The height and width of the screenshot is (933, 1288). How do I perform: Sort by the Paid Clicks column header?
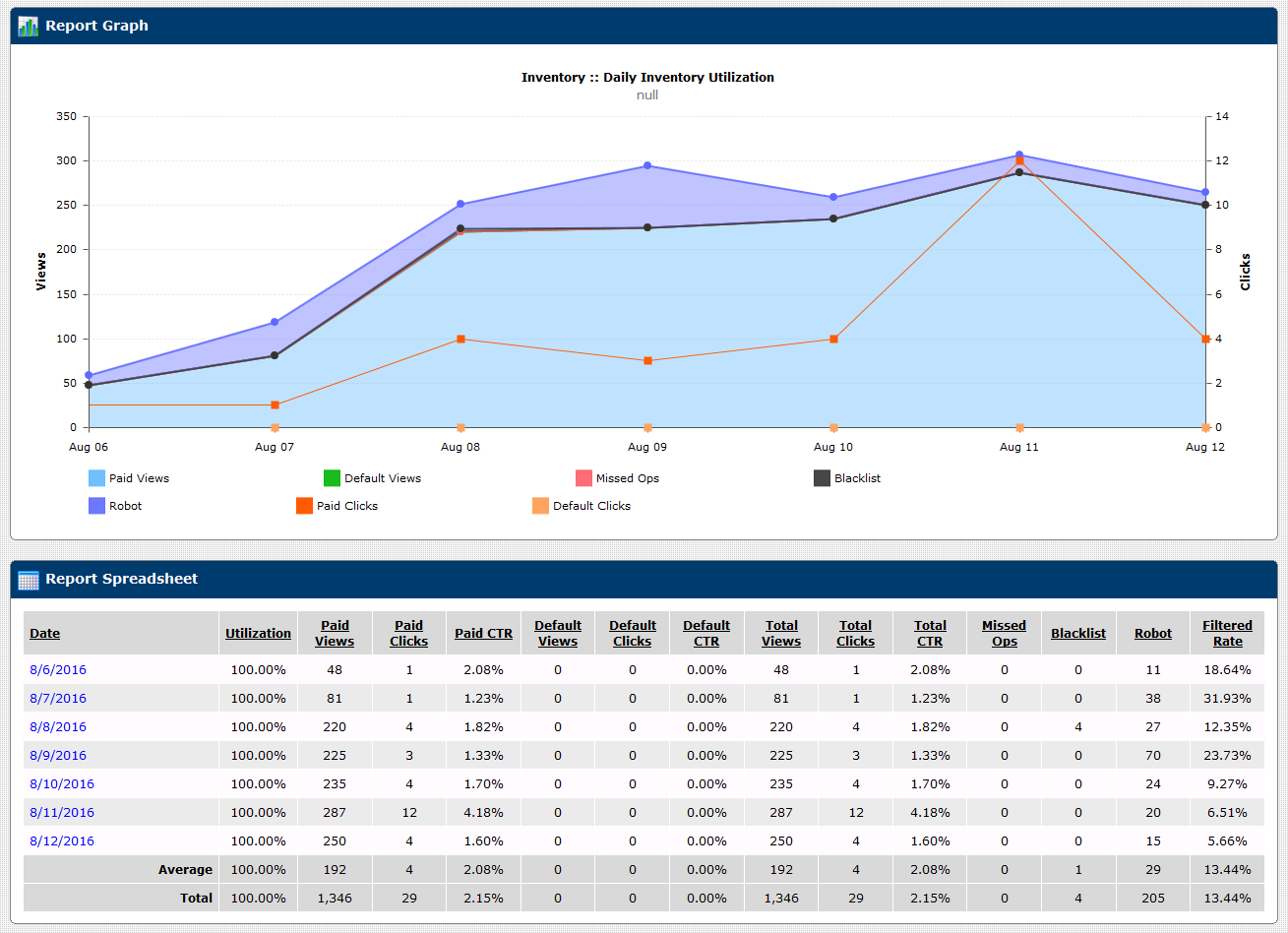pyautogui.click(x=408, y=634)
